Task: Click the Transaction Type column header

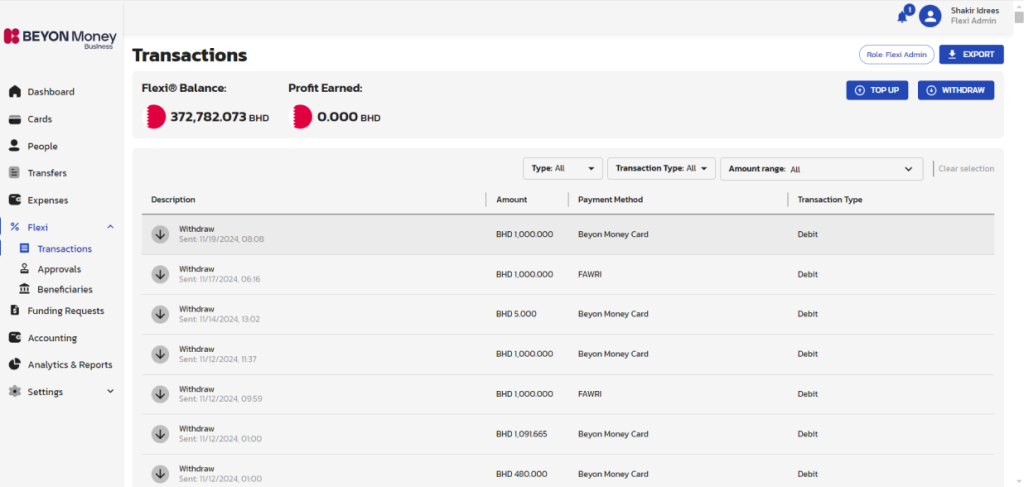Action: click(x=829, y=200)
